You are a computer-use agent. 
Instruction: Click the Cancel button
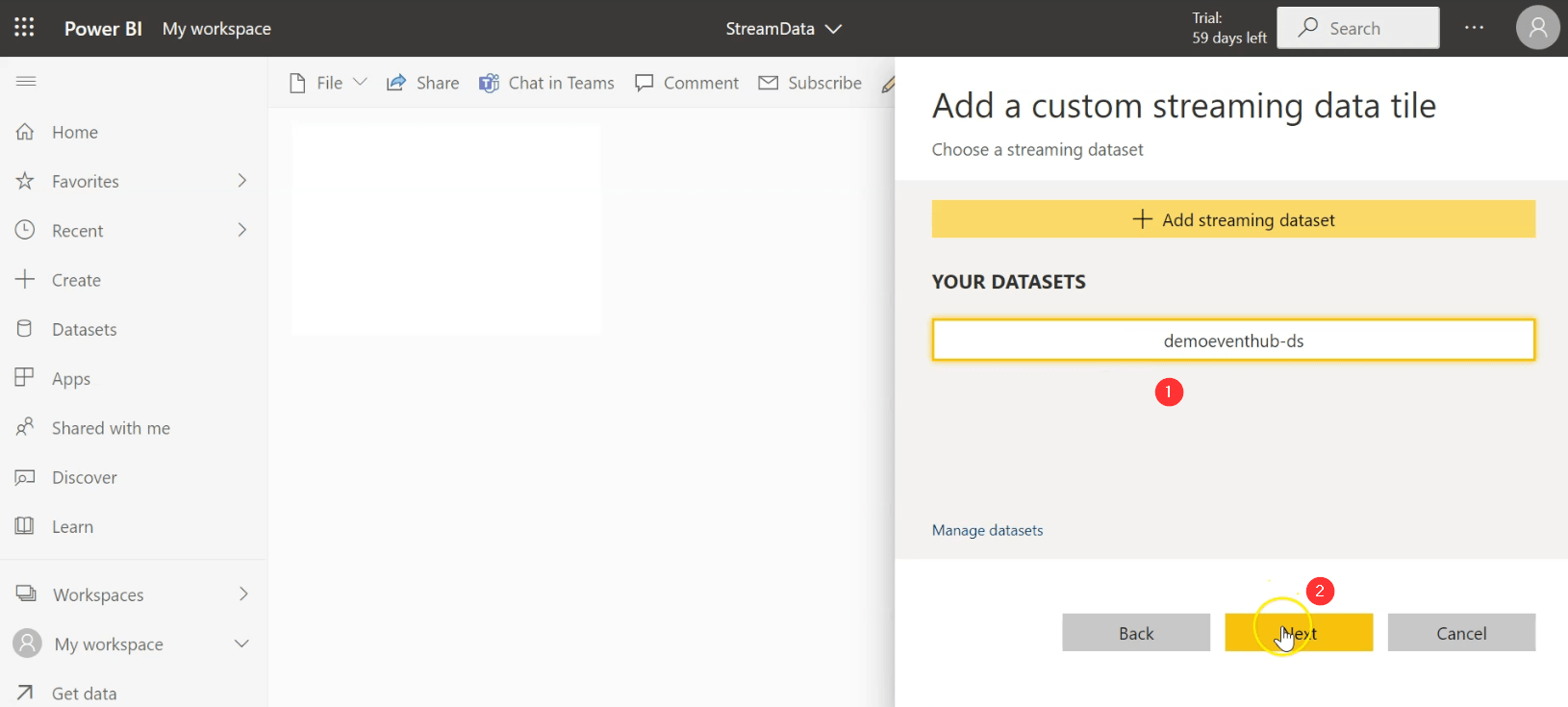coord(1461,633)
